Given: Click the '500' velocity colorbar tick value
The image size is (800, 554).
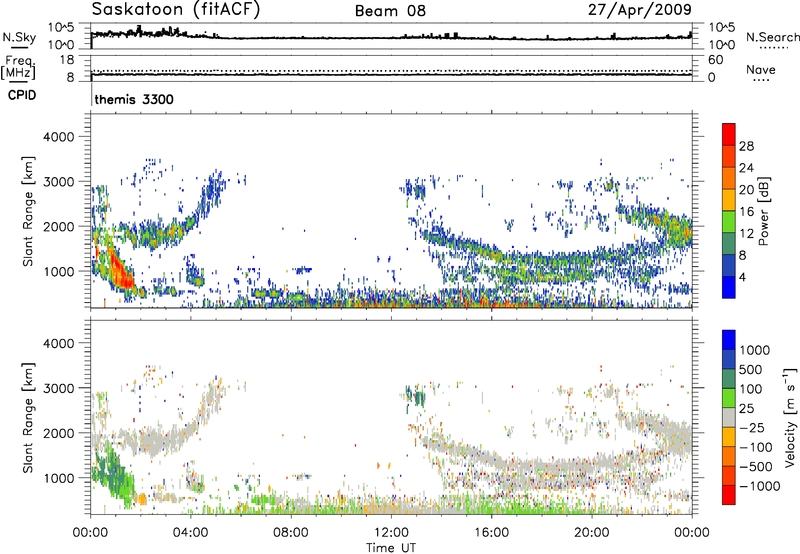Looking at the screenshot, I should click(749, 370).
